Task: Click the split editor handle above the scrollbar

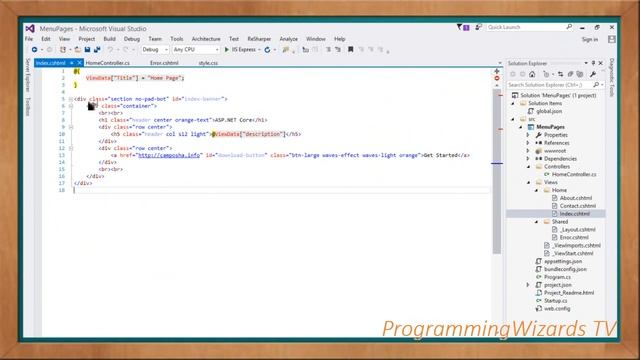Action: tap(497, 71)
